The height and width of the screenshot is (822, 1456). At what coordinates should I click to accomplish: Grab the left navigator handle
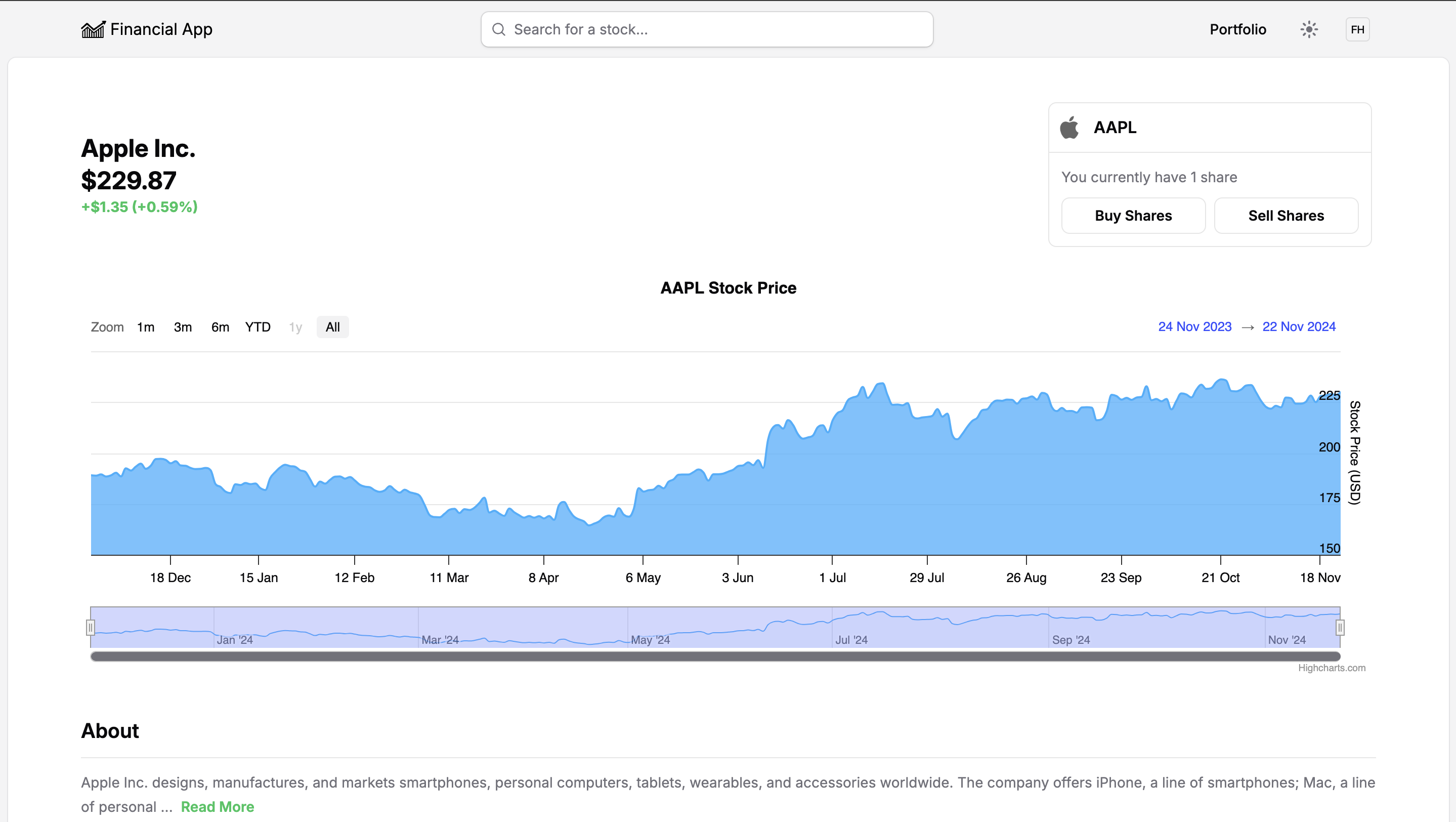point(91,627)
